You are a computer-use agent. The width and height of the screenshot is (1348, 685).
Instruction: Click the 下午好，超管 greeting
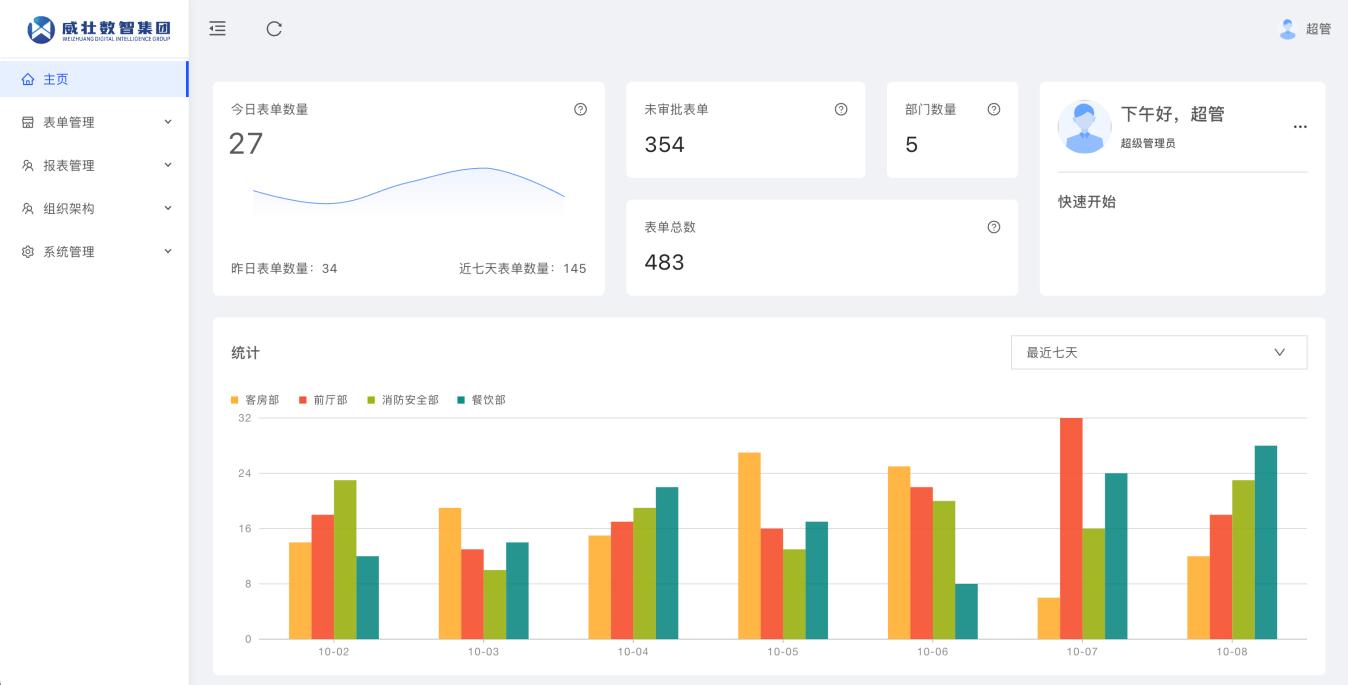click(x=1172, y=114)
